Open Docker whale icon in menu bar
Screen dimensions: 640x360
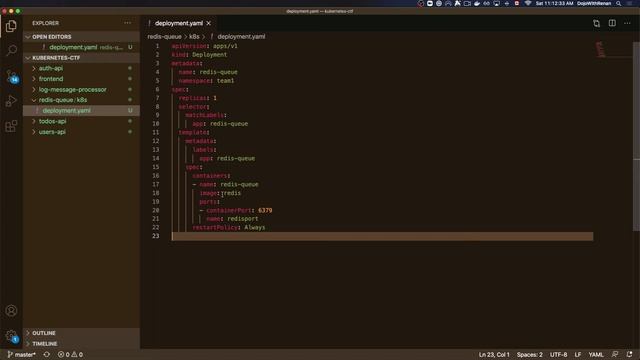477,3
